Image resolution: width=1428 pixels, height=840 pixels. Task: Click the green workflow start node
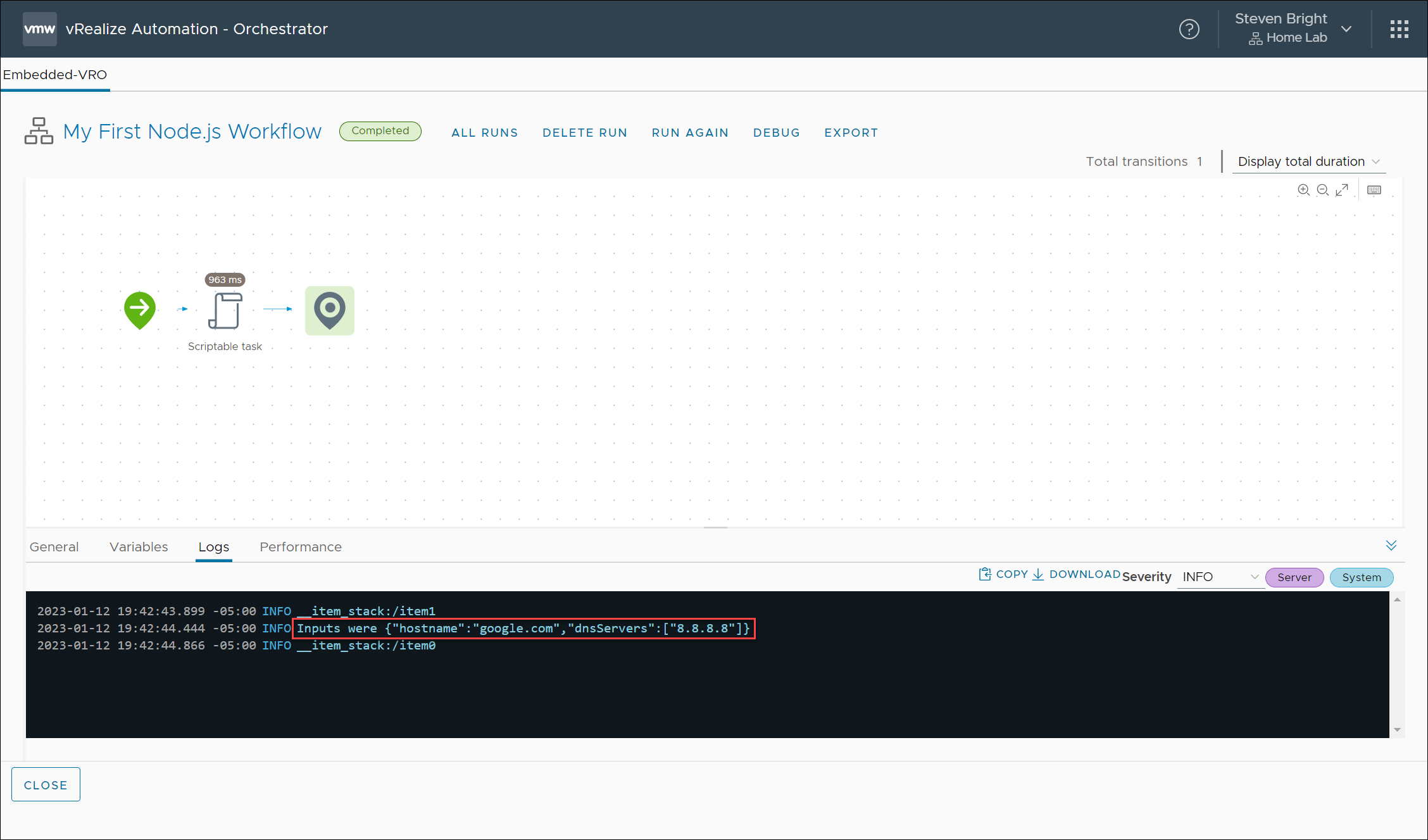click(140, 310)
